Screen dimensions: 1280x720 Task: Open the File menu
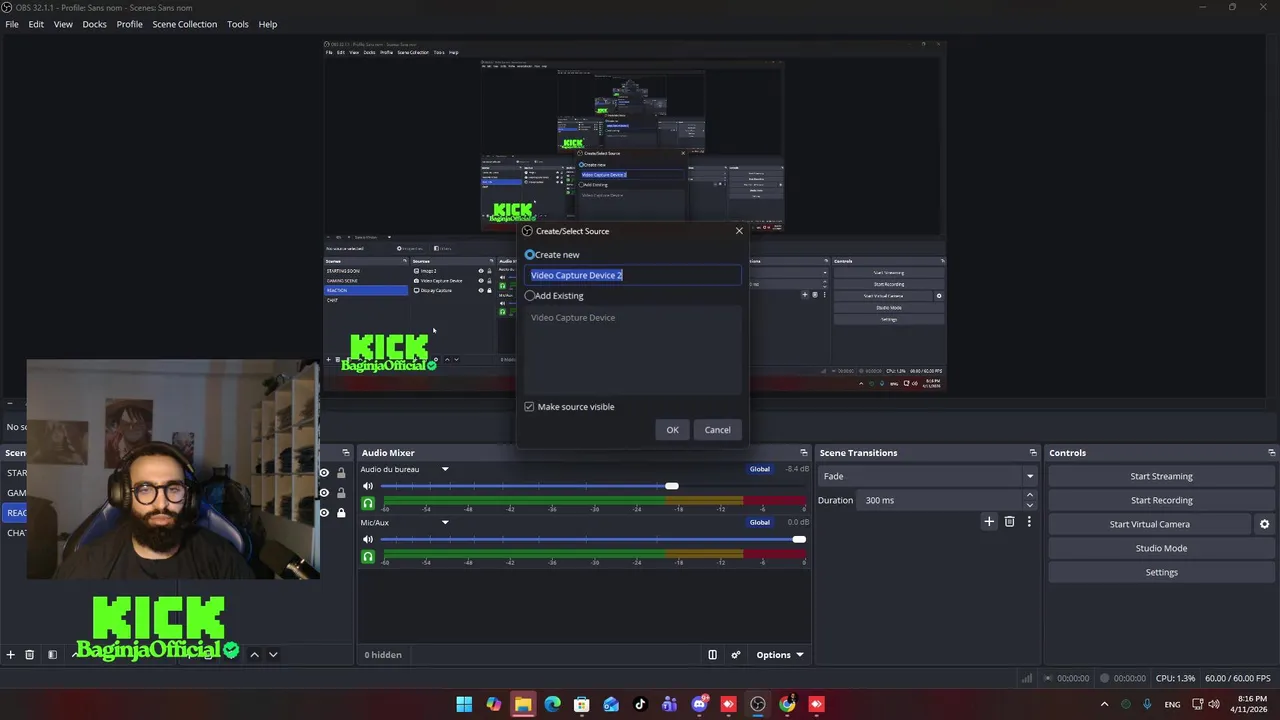click(x=12, y=24)
